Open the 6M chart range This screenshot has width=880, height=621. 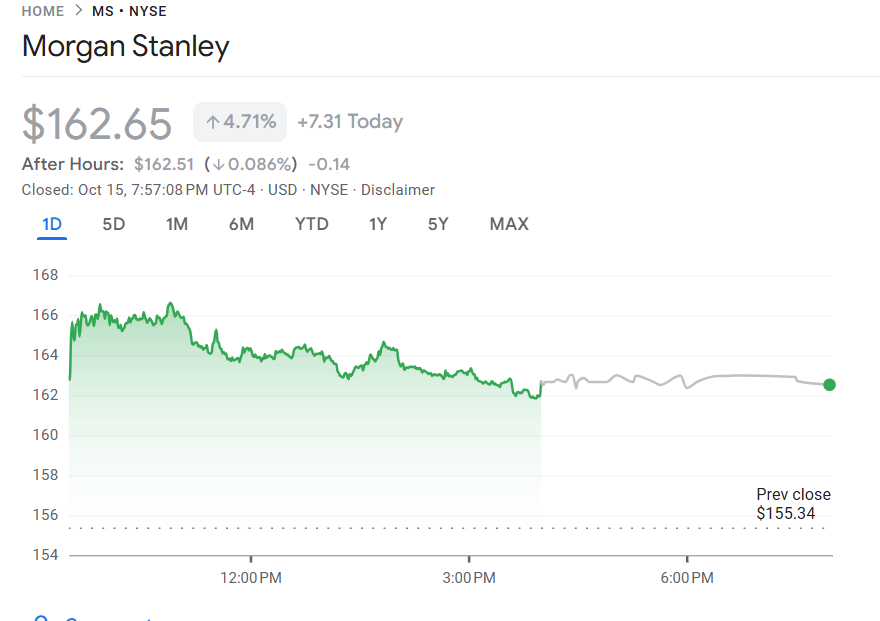tap(241, 224)
